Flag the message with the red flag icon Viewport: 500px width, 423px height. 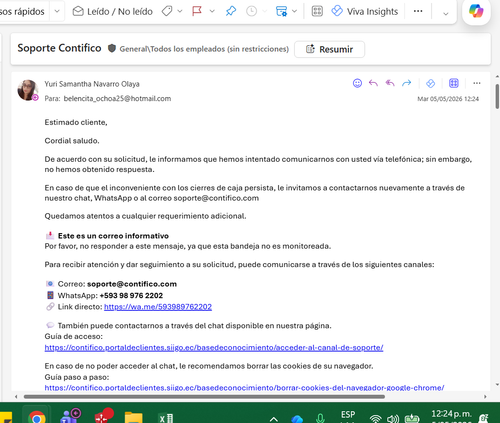point(197,11)
